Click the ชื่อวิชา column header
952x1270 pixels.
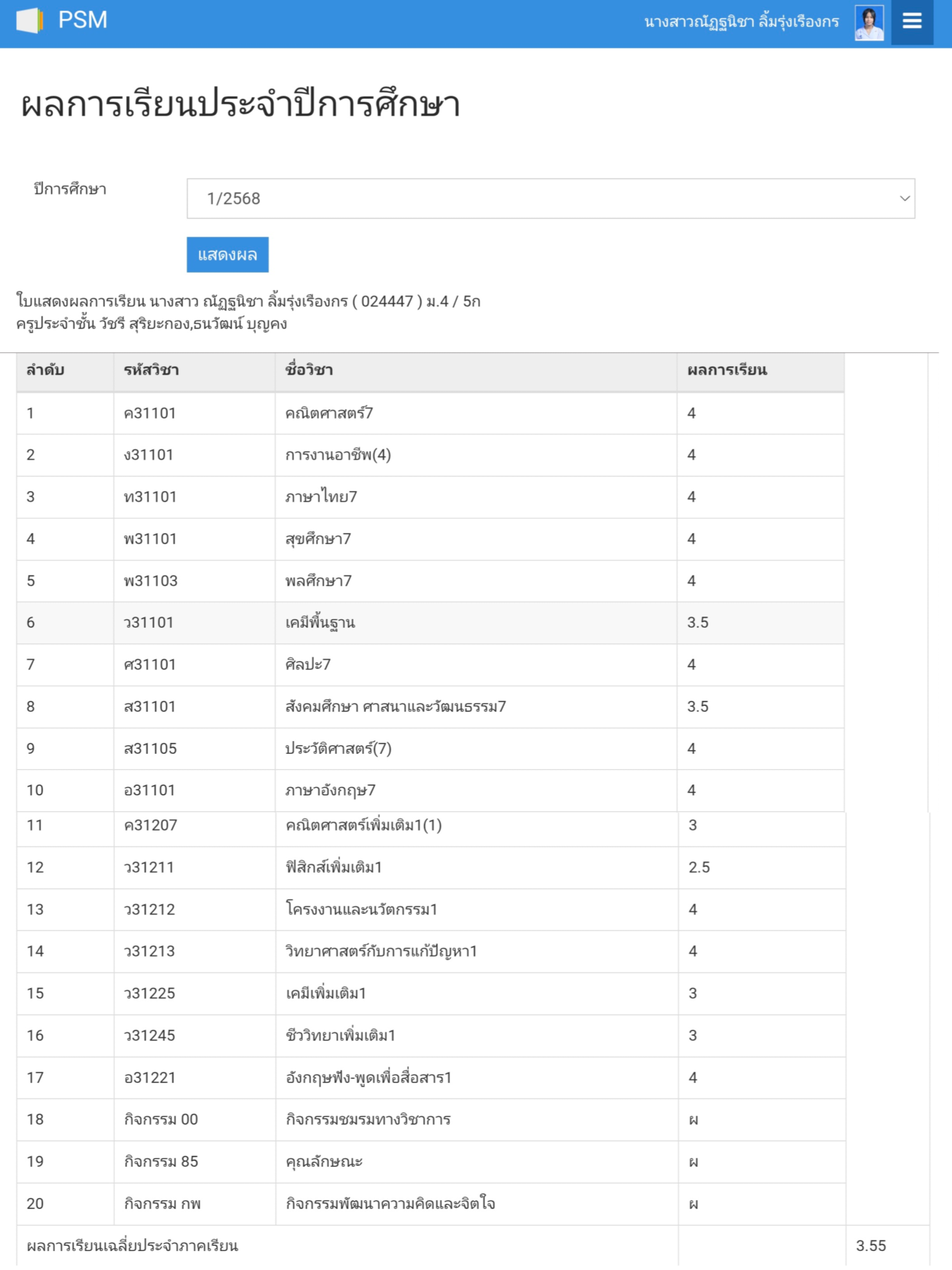click(309, 370)
